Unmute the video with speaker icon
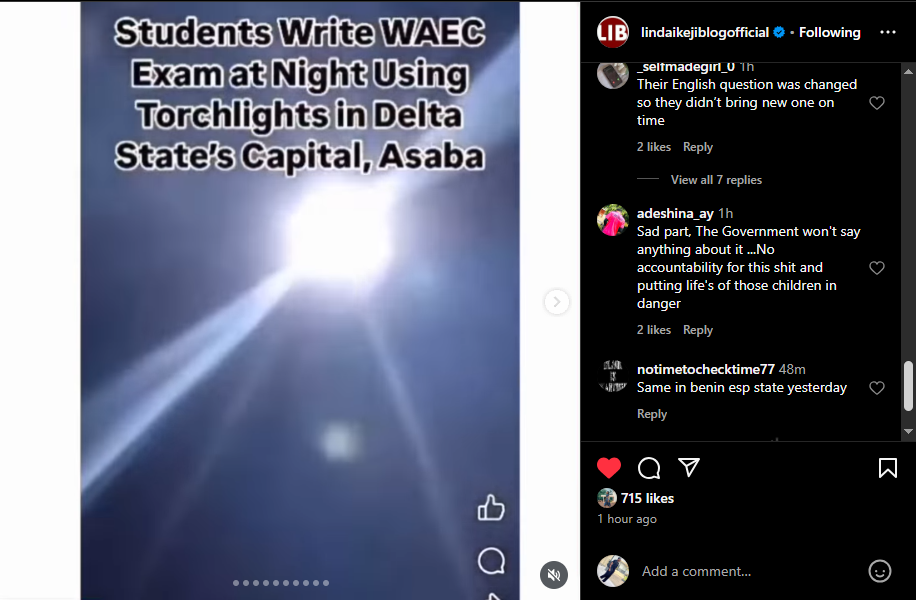Image resolution: width=916 pixels, height=600 pixels. [x=554, y=575]
